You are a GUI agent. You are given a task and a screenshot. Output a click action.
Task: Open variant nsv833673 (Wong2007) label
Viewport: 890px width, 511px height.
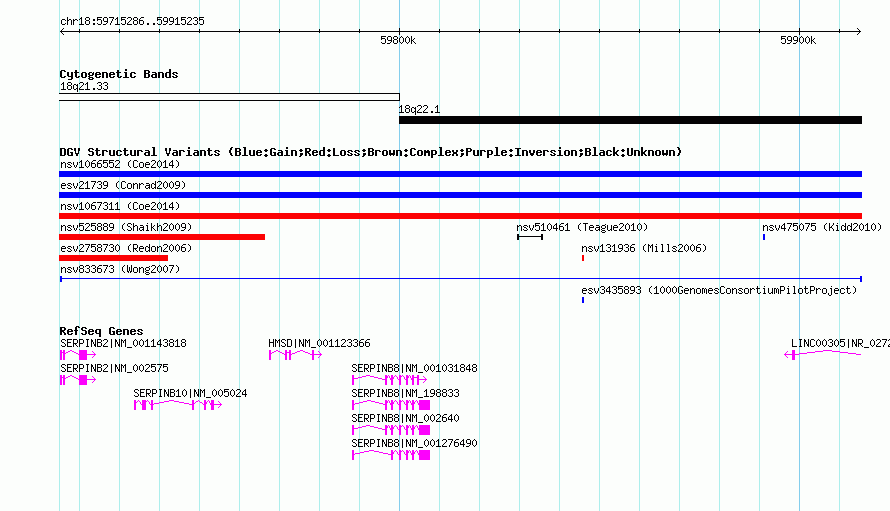coord(120,269)
